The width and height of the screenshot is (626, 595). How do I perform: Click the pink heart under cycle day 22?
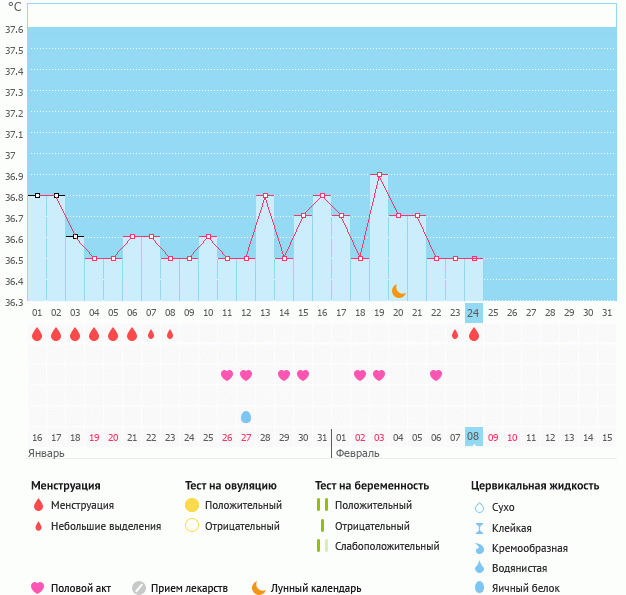click(436, 375)
